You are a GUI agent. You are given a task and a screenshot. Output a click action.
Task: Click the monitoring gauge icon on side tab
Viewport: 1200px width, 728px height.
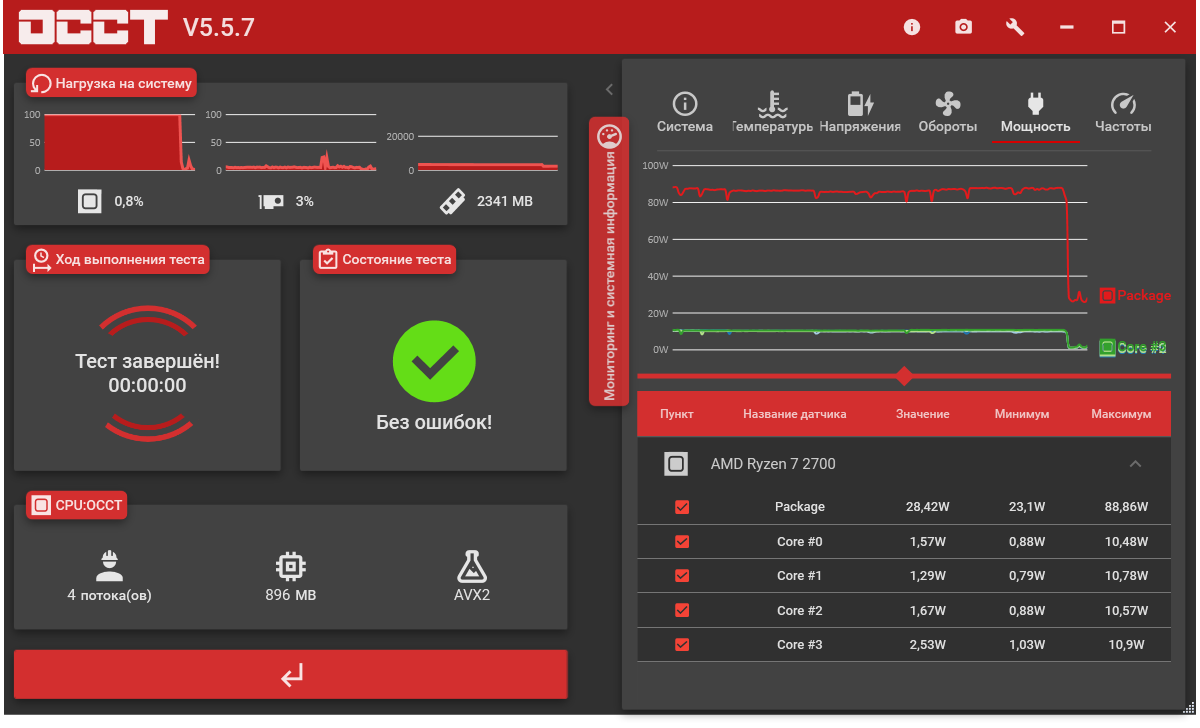609,136
